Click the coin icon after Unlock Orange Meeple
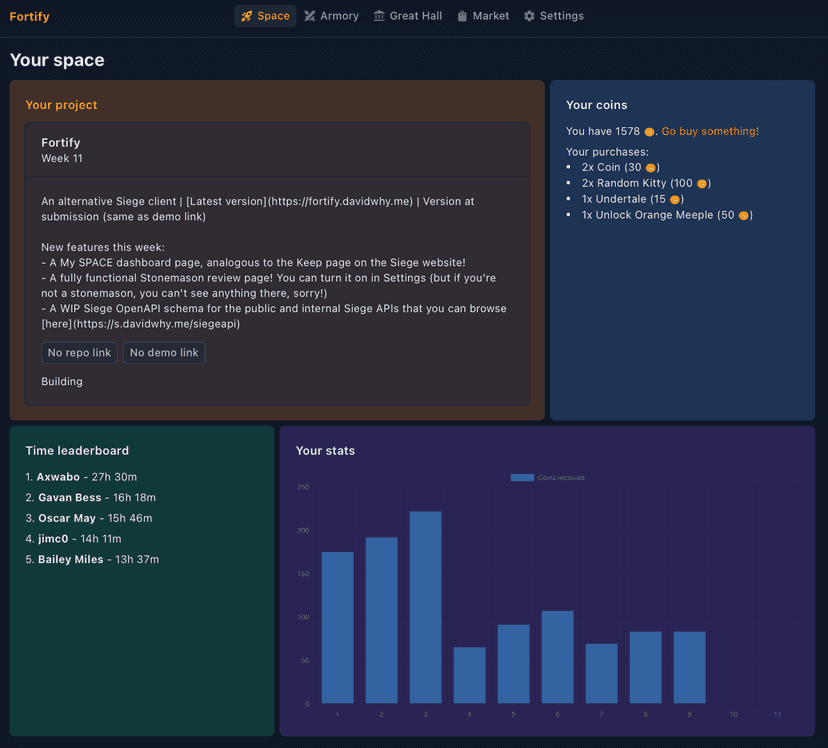This screenshot has height=748, width=828. 743,216
